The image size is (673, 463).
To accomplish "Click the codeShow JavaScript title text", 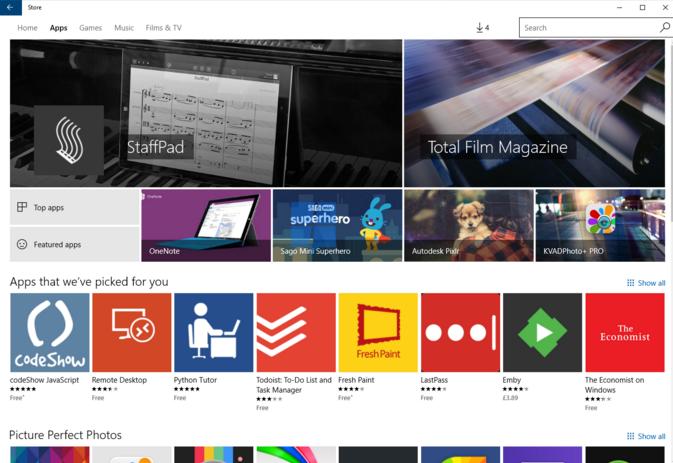I will tap(45, 380).
